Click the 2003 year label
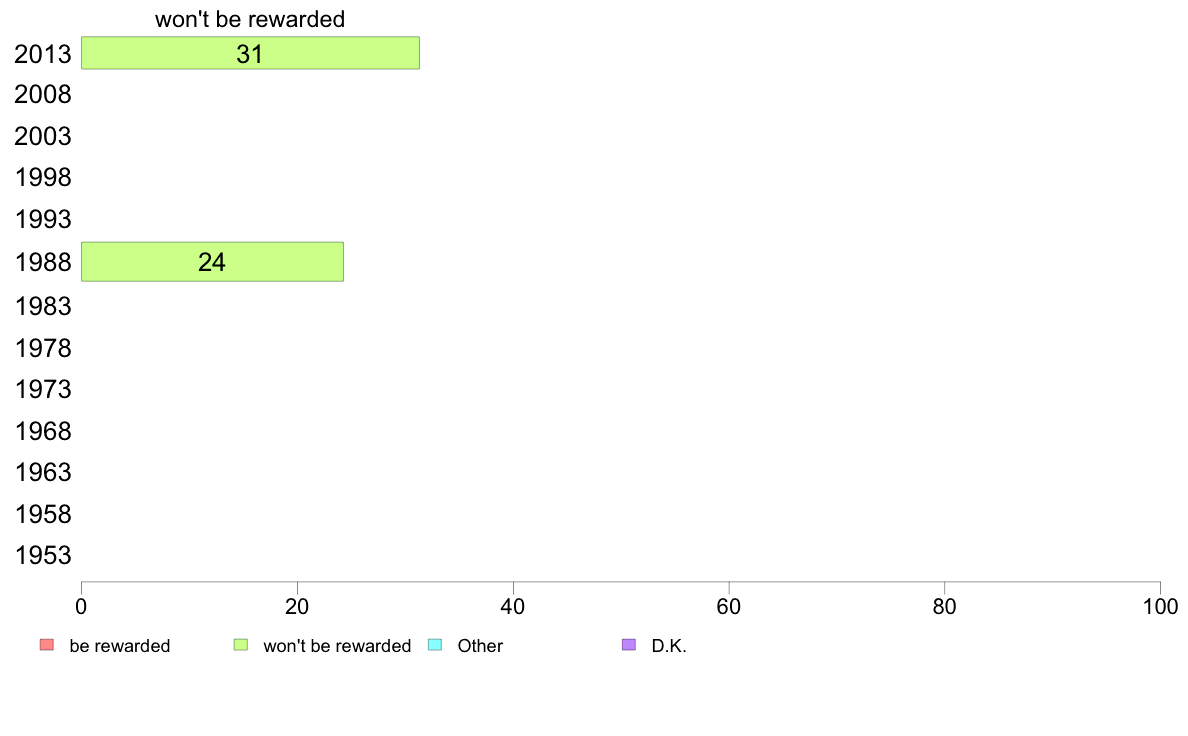 [x=43, y=136]
